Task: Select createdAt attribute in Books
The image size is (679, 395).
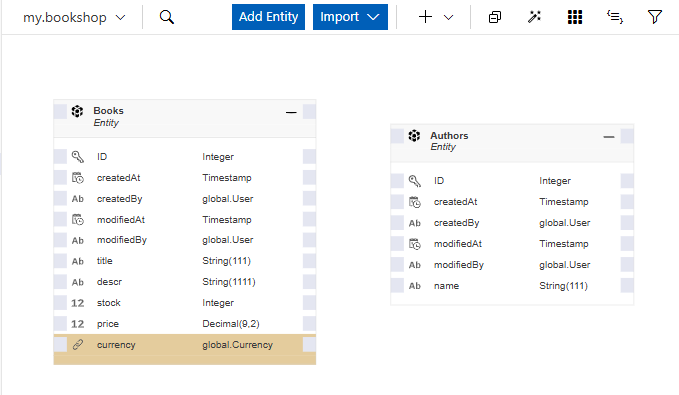Action: click(x=118, y=178)
